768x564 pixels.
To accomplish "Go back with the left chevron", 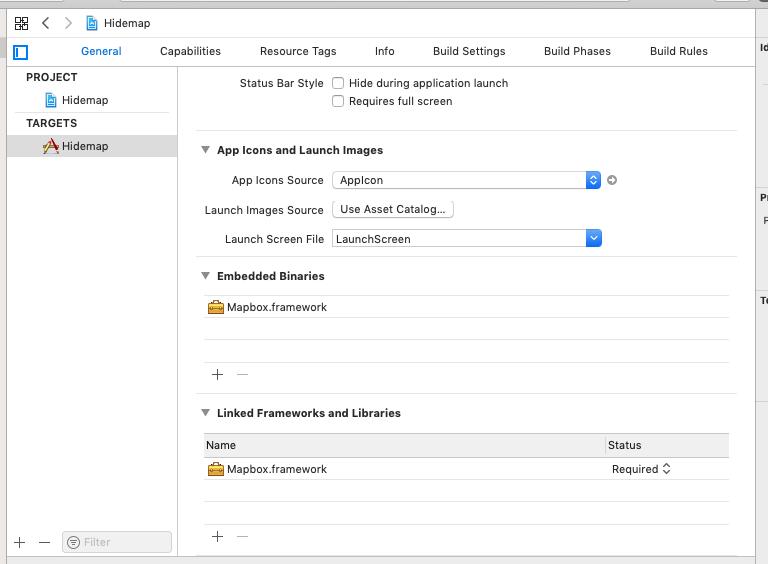I will click(46, 23).
